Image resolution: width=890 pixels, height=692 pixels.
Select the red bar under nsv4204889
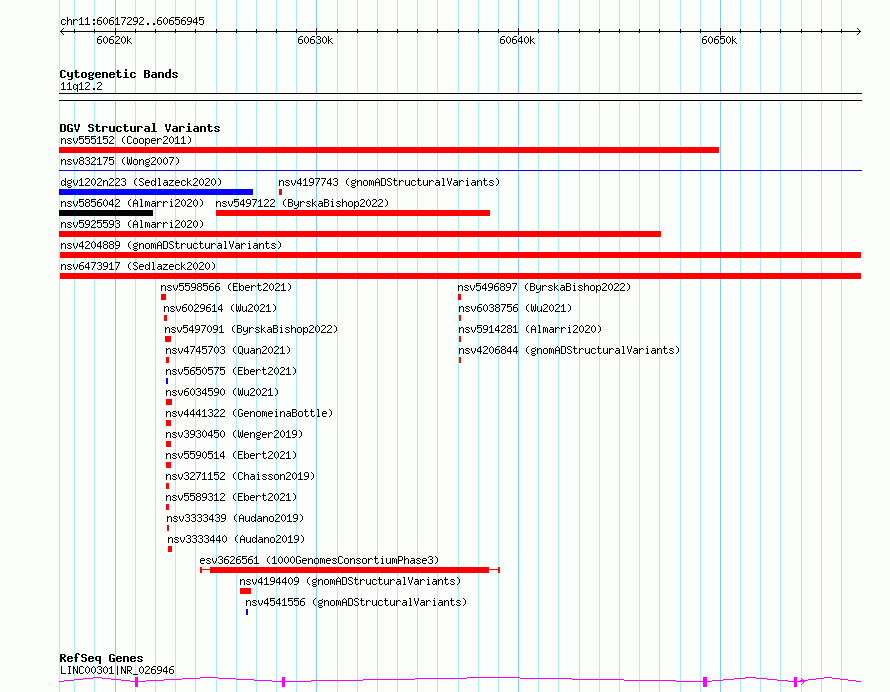click(460, 255)
